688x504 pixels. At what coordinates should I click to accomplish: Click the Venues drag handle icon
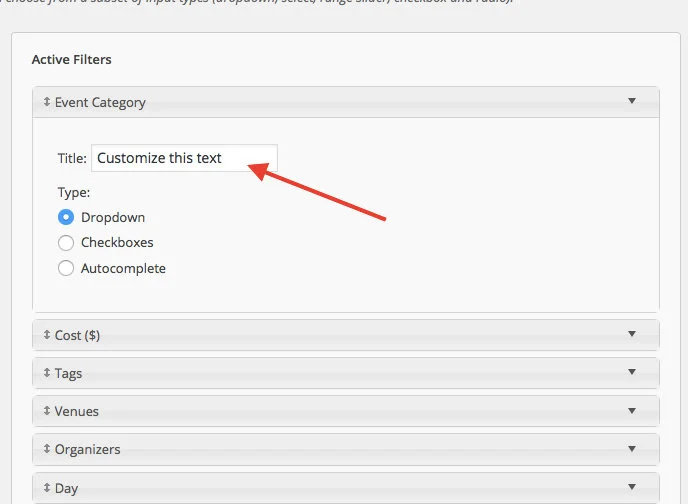click(x=46, y=411)
